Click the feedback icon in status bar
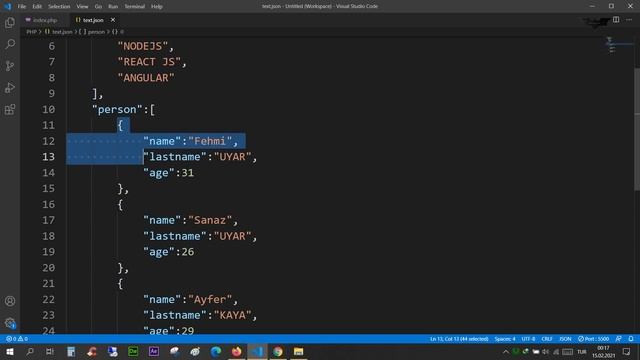640x360 pixels. click(619, 339)
